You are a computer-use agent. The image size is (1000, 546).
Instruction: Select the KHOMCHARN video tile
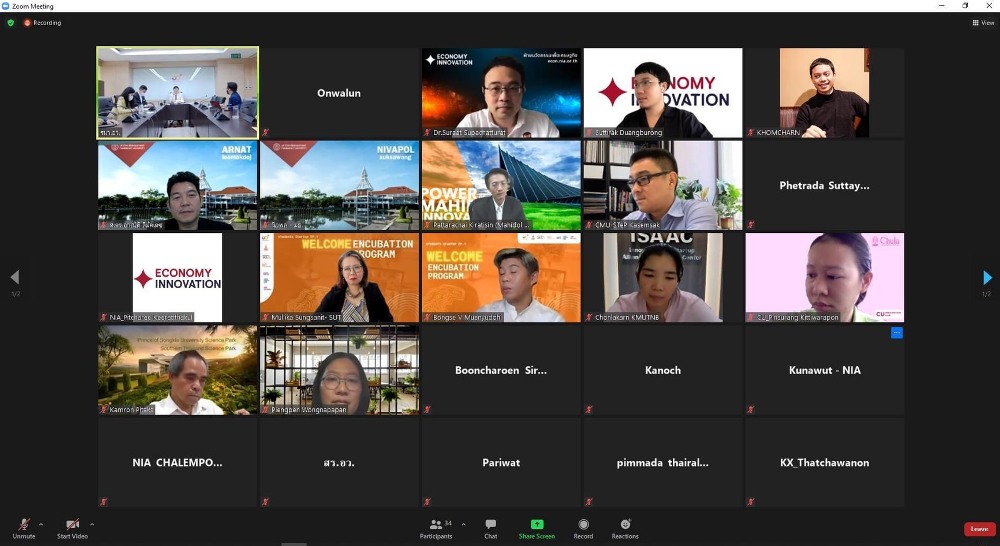[x=824, y=92]
